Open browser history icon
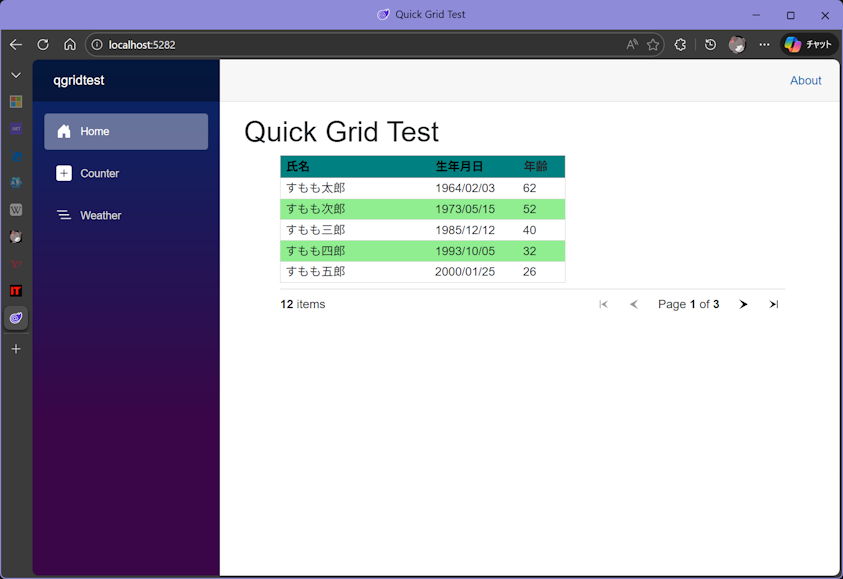843x579 pixels. pyautogui.click(x=710, y=45)
